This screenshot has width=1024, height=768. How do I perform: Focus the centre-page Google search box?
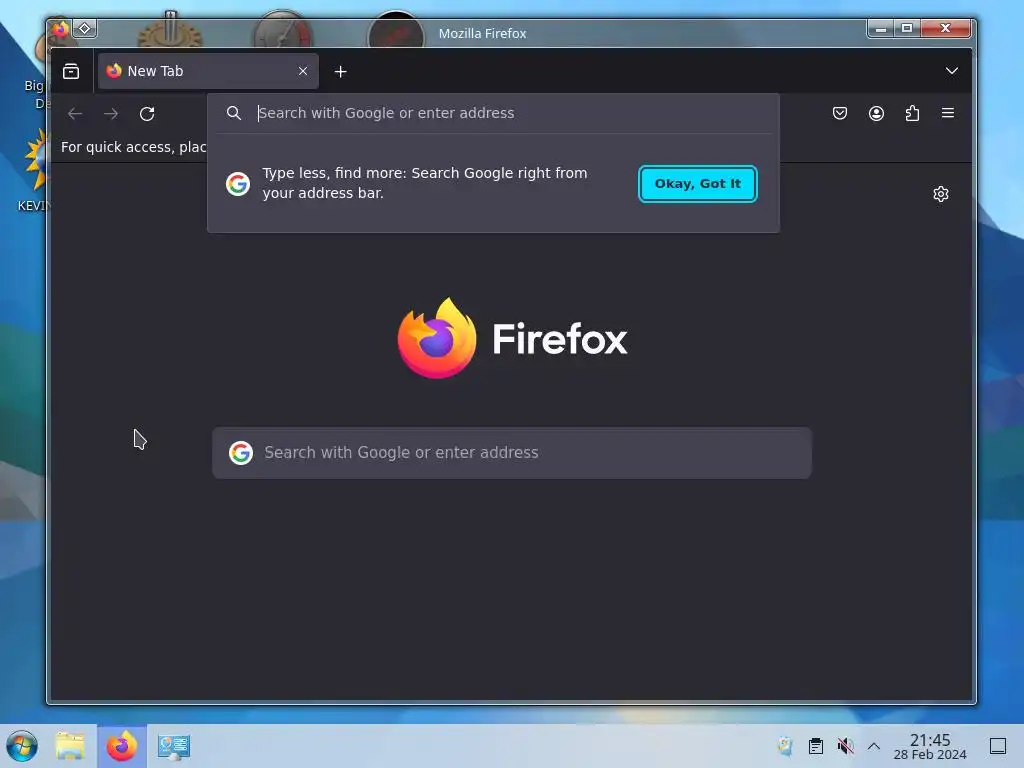pos(512,453)
